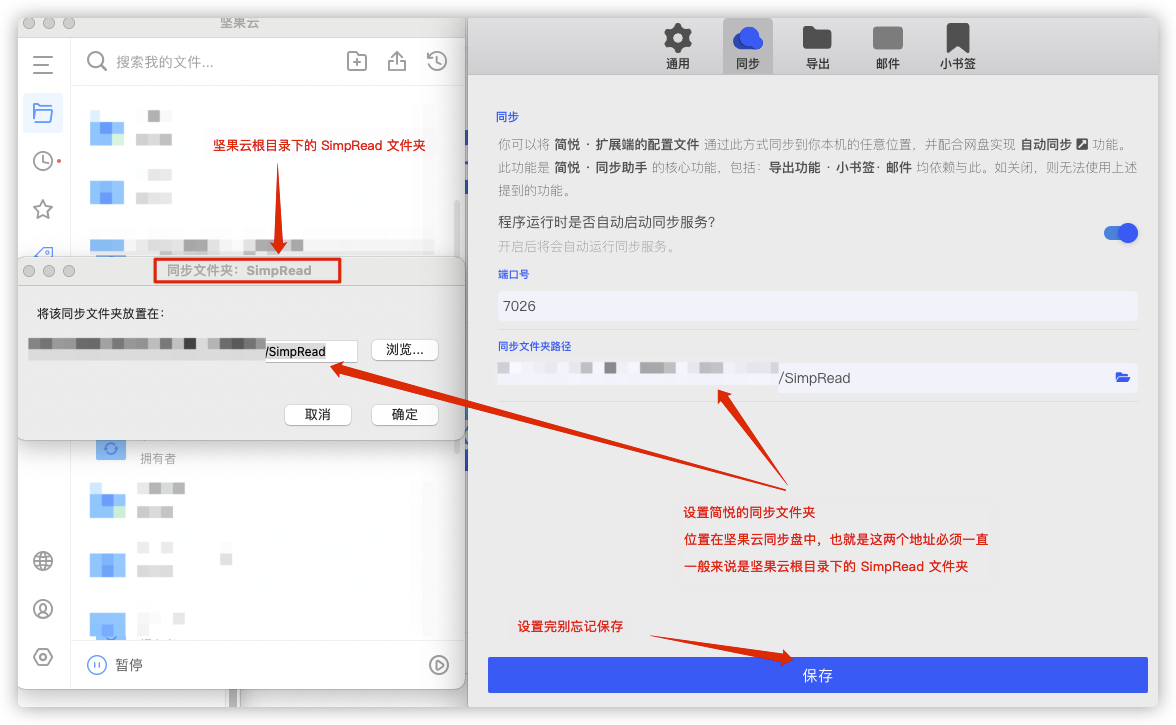Click the folder browse icon in the sync path field
This screenshot has width=1176, height=725.
[1122, 377]
